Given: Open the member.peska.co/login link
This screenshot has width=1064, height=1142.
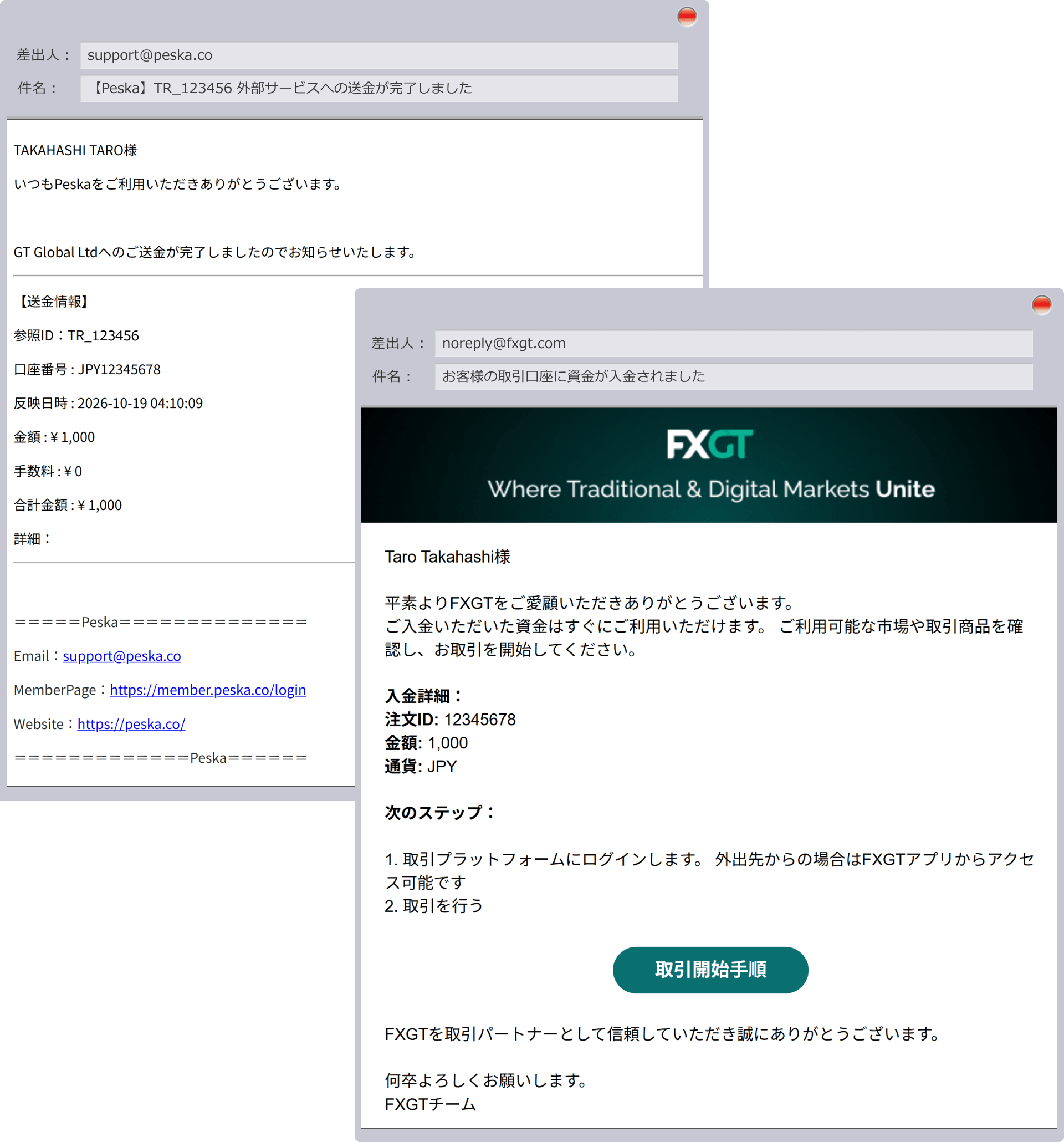Looking at the screenshot, I should pos(208,689).
